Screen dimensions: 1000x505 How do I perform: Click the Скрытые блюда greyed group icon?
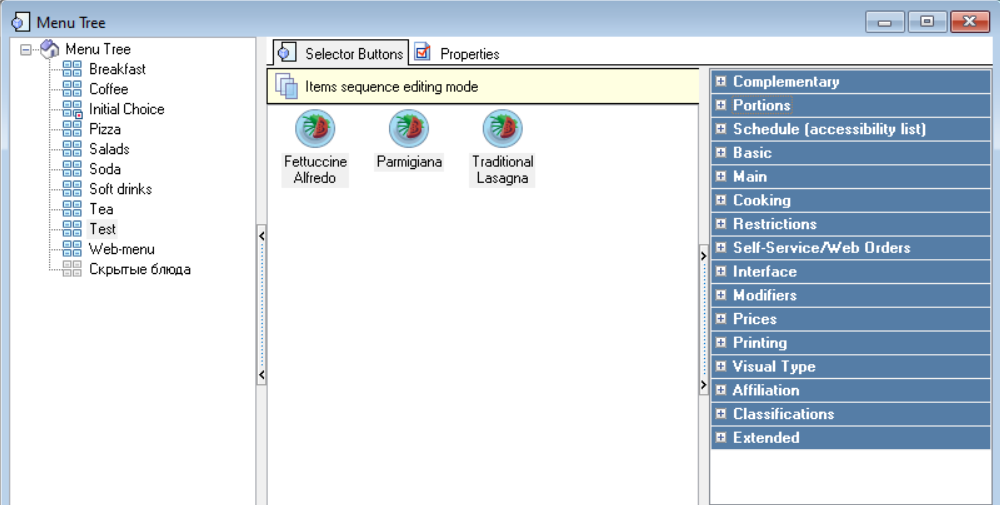(x=73, y=269)
